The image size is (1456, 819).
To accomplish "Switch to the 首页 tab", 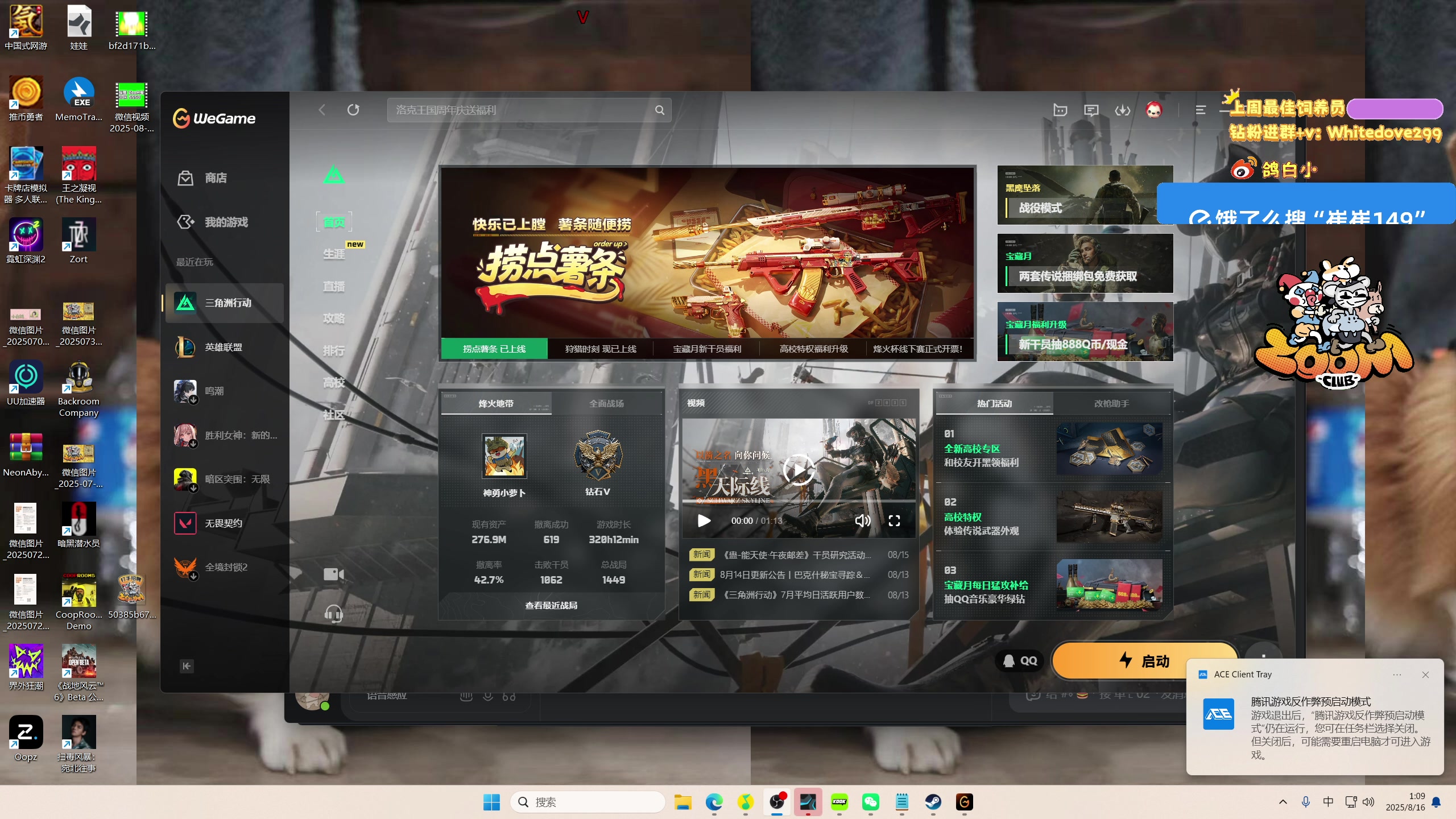I will pos(334,222).
